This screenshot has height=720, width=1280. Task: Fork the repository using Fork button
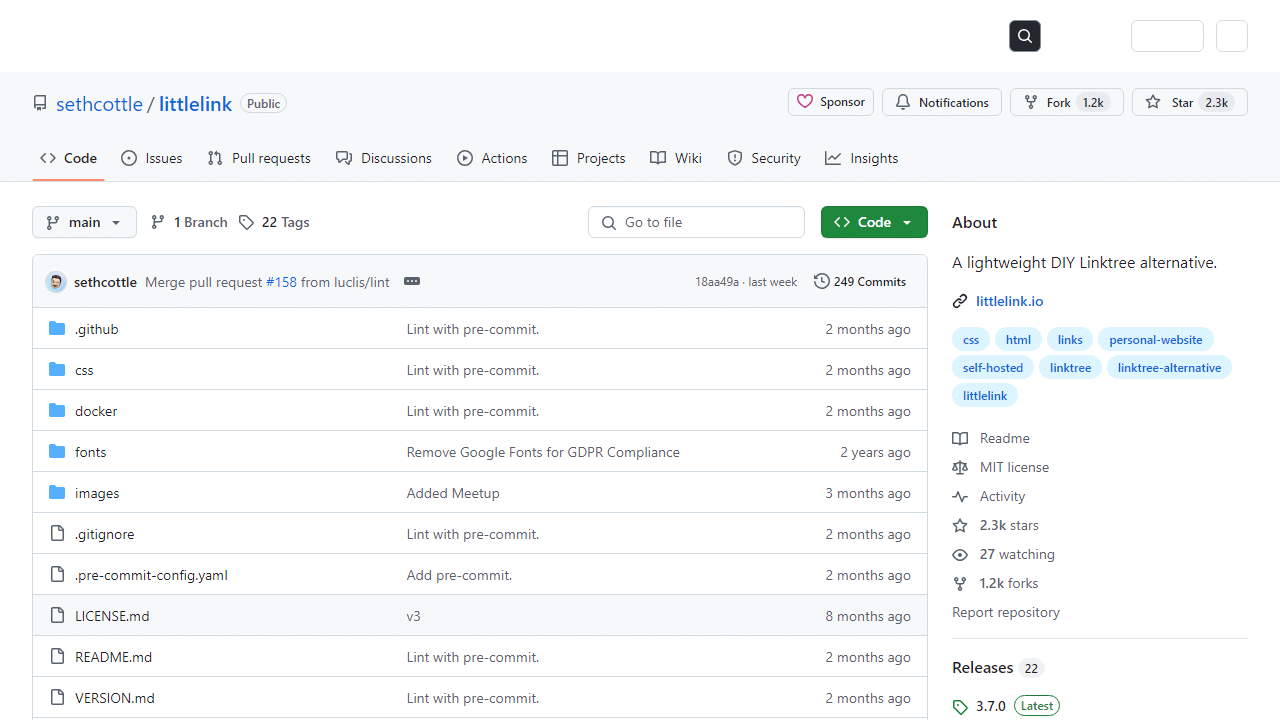pos(1067,102)
